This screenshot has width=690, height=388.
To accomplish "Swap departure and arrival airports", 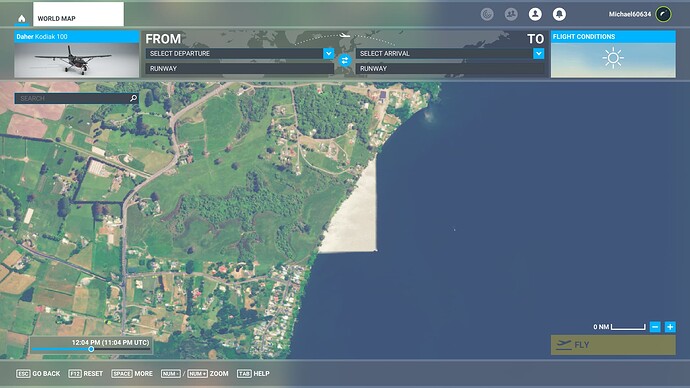I will (345, 60).
